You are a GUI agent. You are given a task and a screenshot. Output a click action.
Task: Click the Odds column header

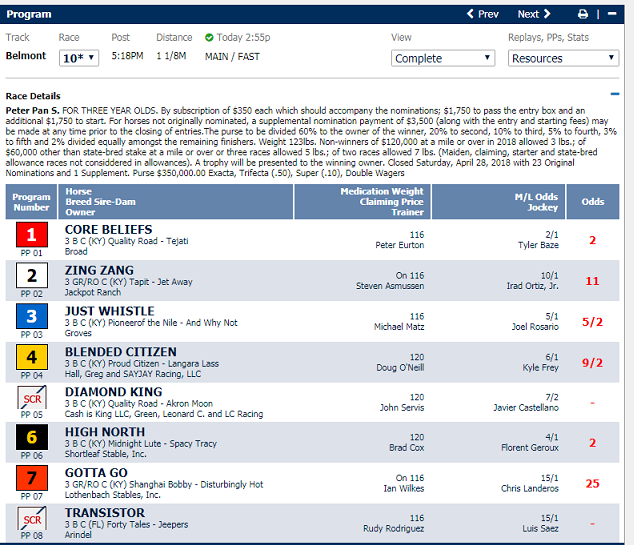(592, 201)
